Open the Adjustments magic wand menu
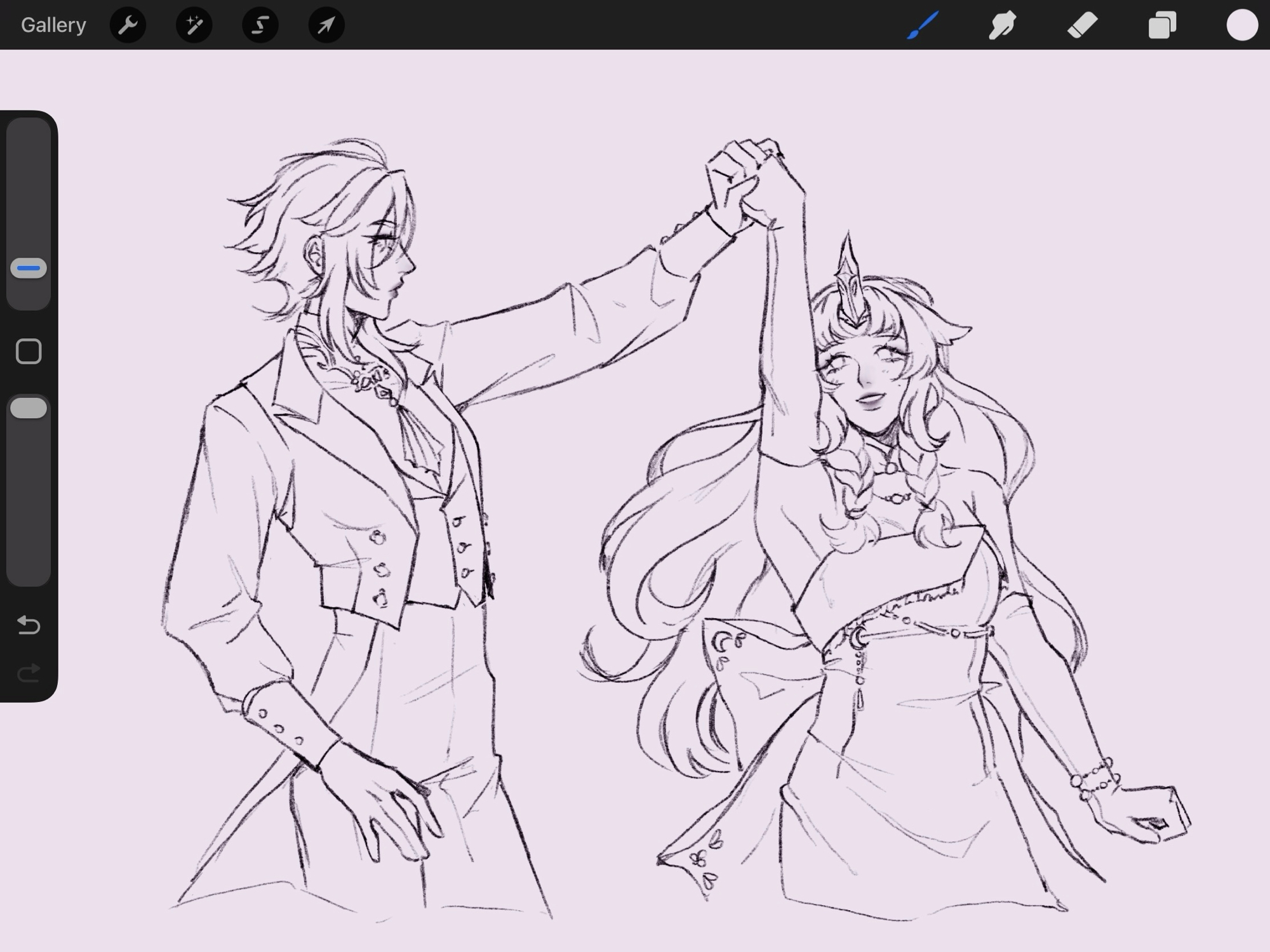Screen dimensions: 1270x952 pos(194,25)
